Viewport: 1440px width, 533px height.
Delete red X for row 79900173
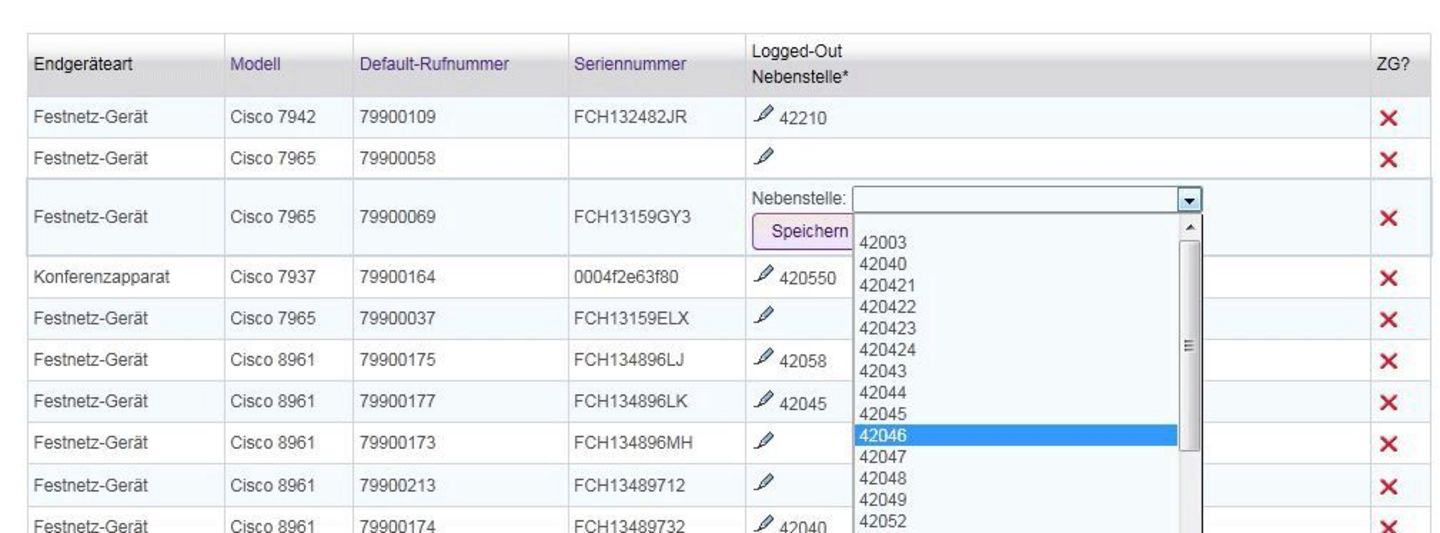point(1388,444)
